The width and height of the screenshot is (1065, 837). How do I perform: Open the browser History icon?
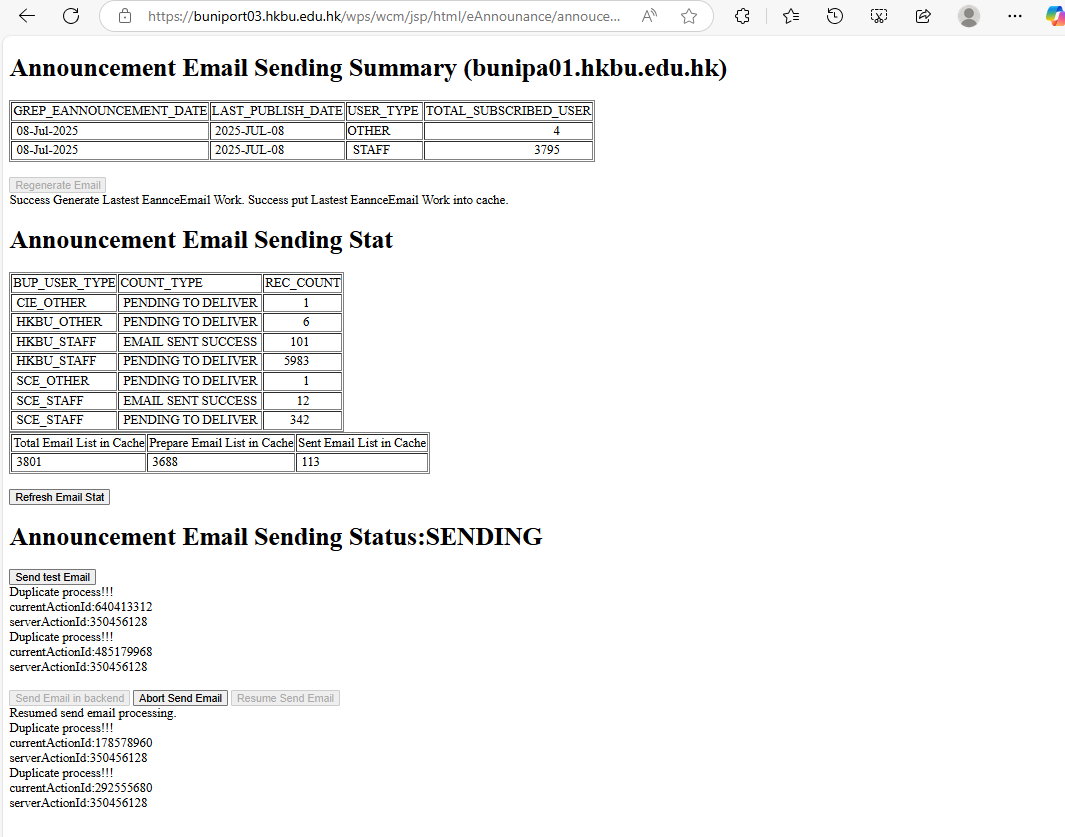tap(835, 16)
